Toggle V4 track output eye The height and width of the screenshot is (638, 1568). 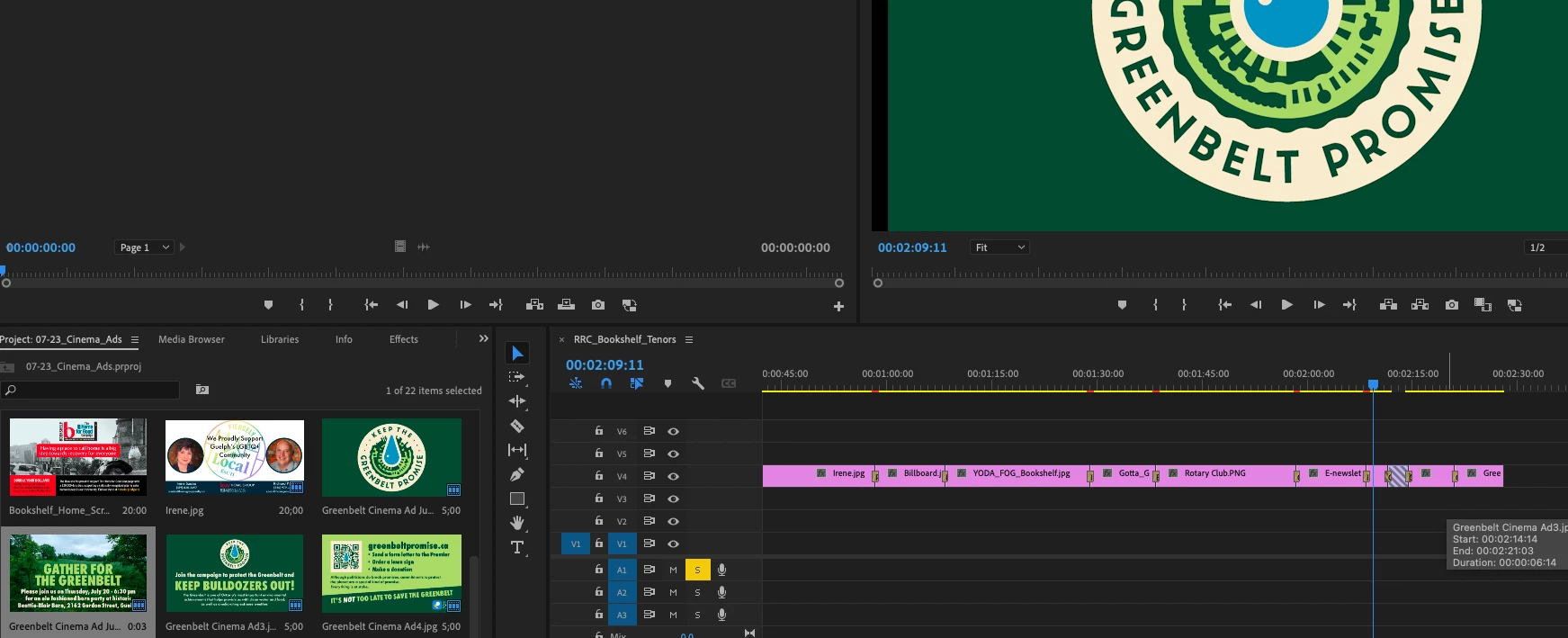coord(673,476)
